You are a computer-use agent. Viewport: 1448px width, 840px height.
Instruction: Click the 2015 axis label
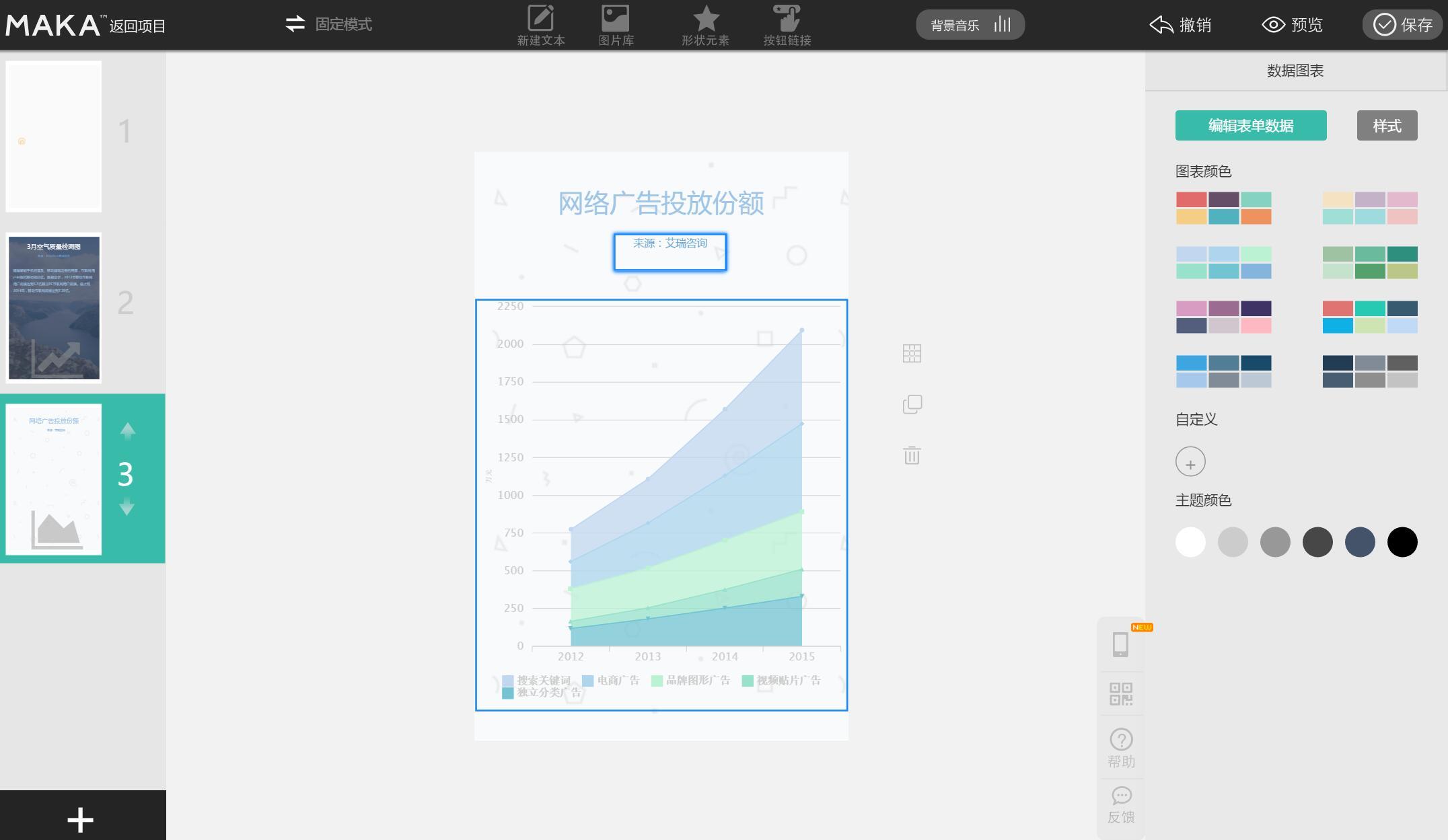click(801, 656)
